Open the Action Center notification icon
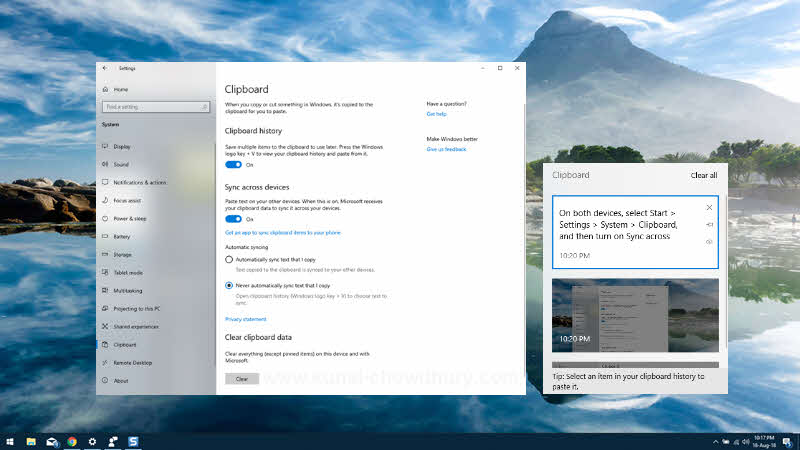The width and height of the screenshot is (800, 450). click(x=788, y=442)
